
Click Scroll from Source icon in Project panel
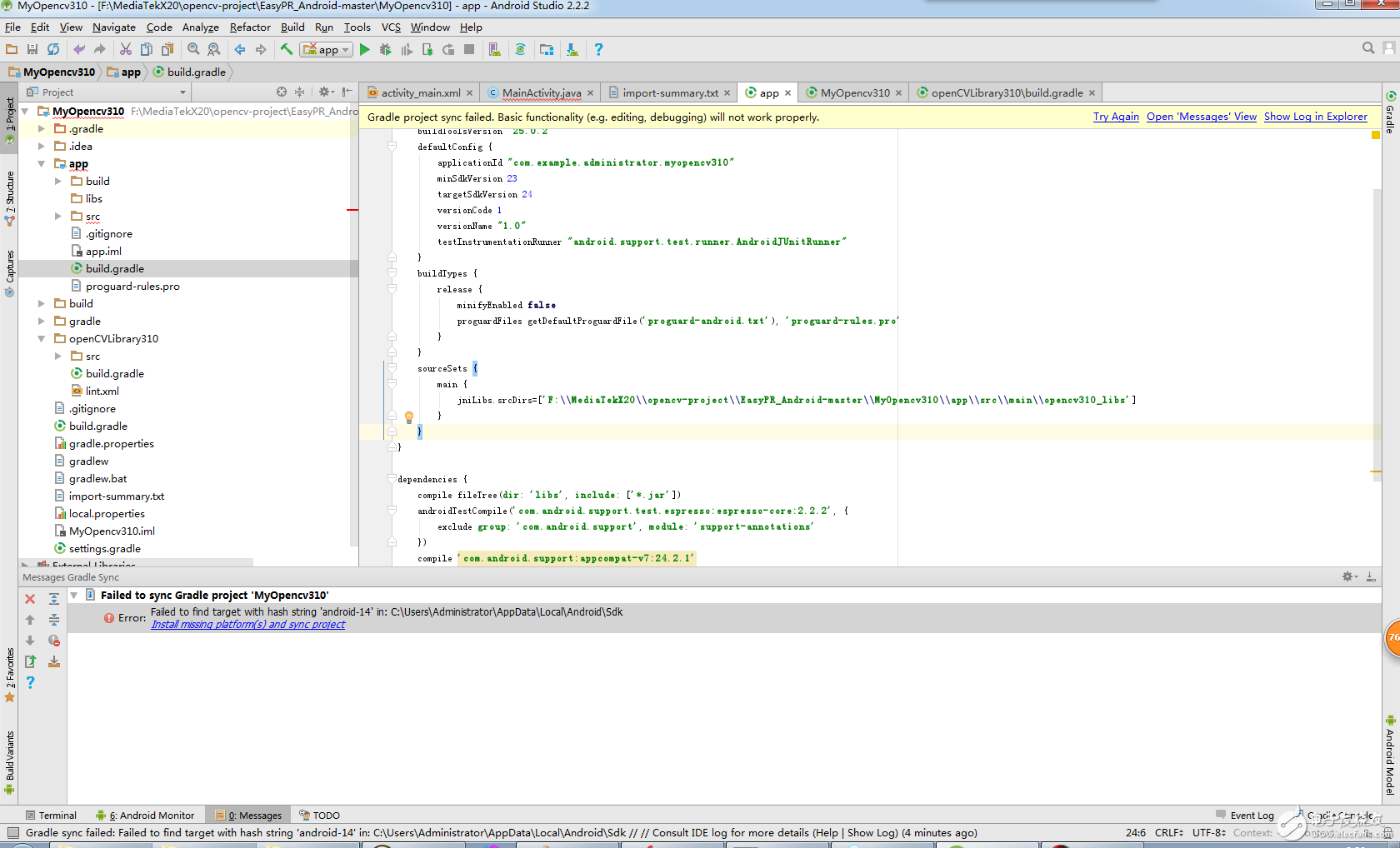[x=282, y=92]
